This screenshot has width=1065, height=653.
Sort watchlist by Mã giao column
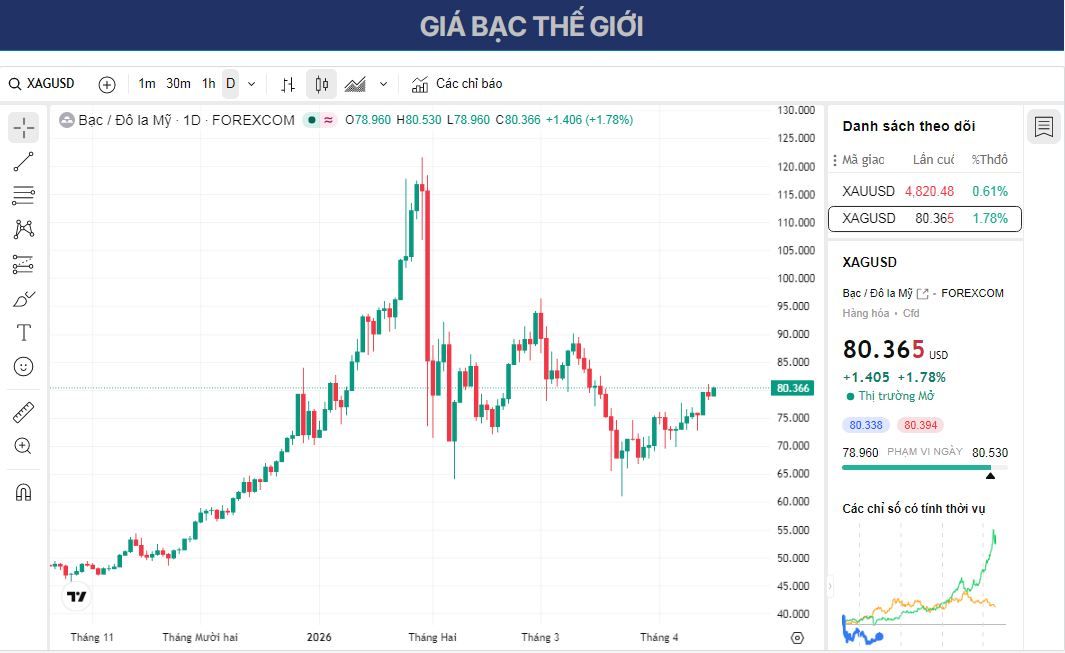pyautogui.click(x=863, y=160)
